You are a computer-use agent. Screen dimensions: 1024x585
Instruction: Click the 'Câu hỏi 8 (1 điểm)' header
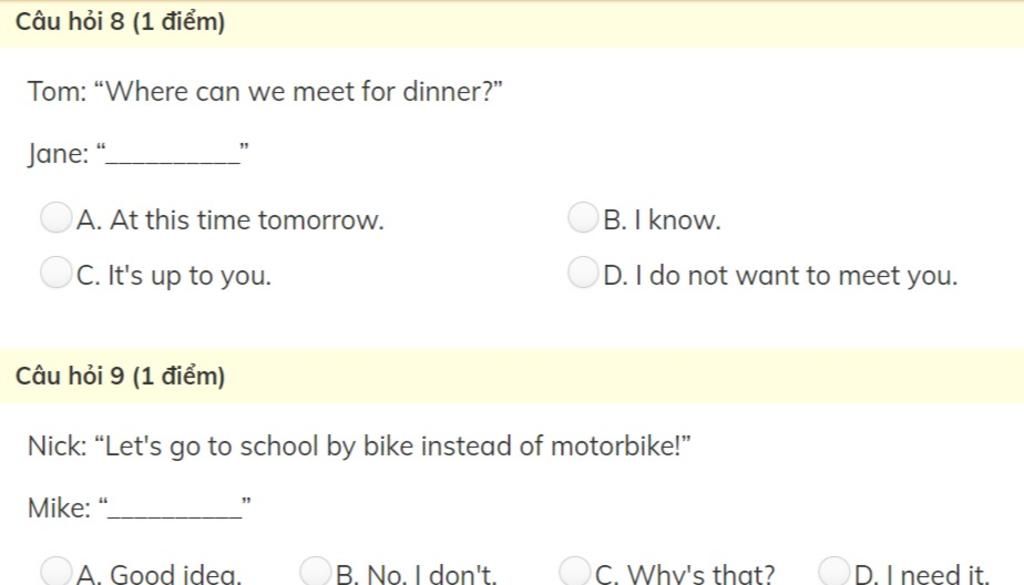(x=120, y=22)
